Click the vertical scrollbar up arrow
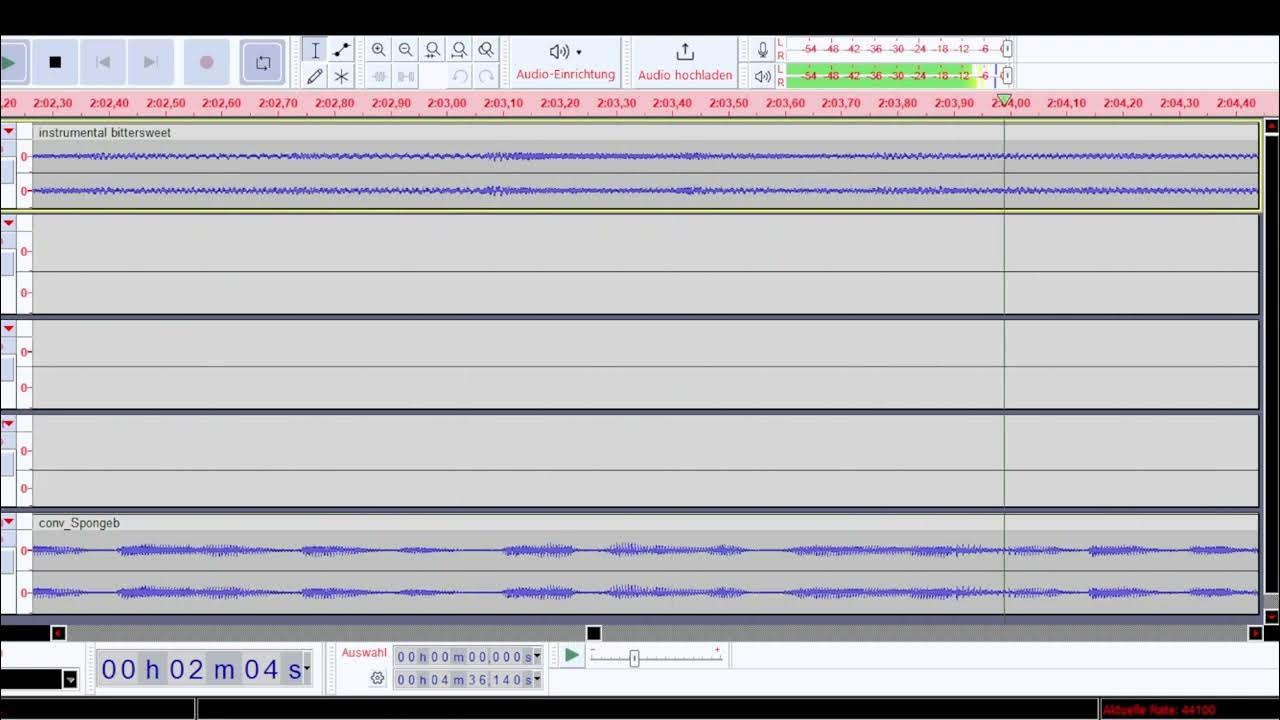Viewport: 1280px width, 720px height. tap(1272, 127)
